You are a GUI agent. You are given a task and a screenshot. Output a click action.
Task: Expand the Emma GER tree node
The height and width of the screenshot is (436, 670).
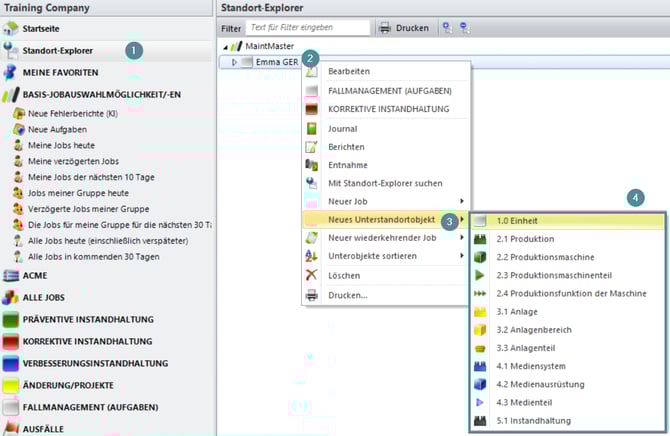[234, 62]
